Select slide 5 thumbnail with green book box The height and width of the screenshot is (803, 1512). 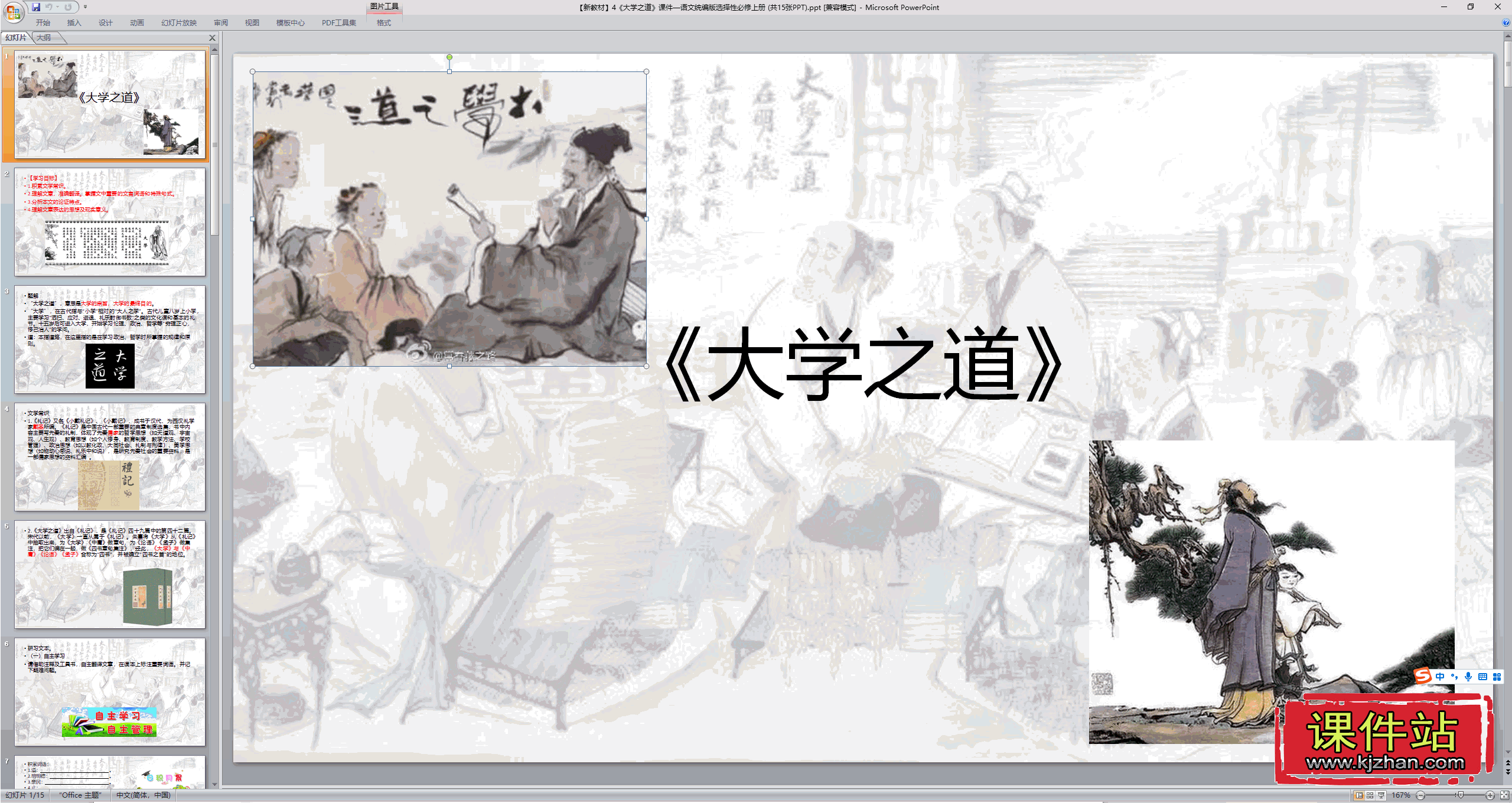[x=110, y=574]
